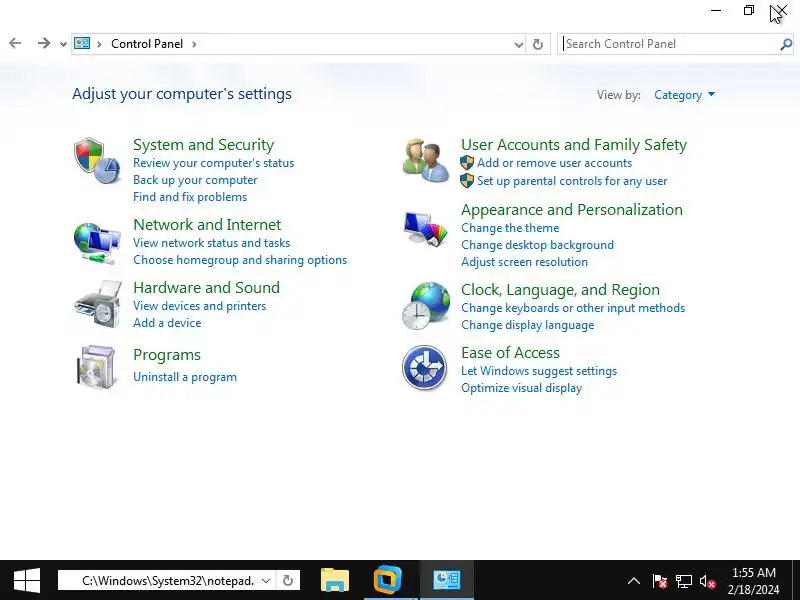Open recent locations dropdown arrow
800x600 pixels.
click(63, 44)
